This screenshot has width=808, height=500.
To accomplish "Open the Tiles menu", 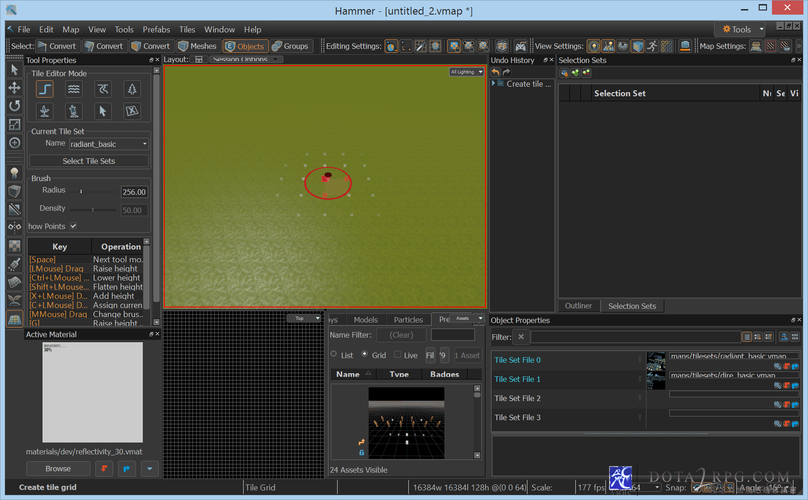I will coord(187,29).
